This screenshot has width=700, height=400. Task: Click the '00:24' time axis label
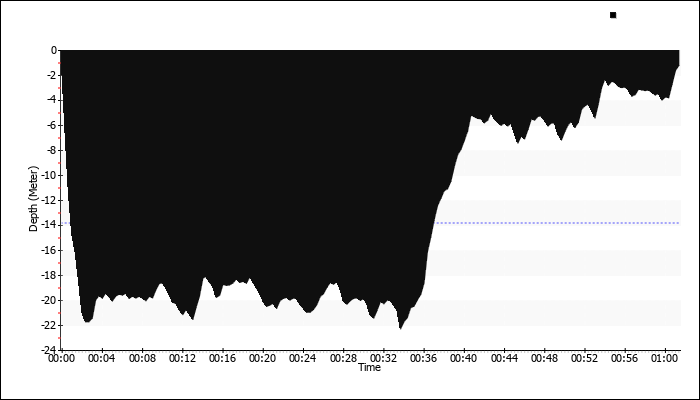coord(303,358)
